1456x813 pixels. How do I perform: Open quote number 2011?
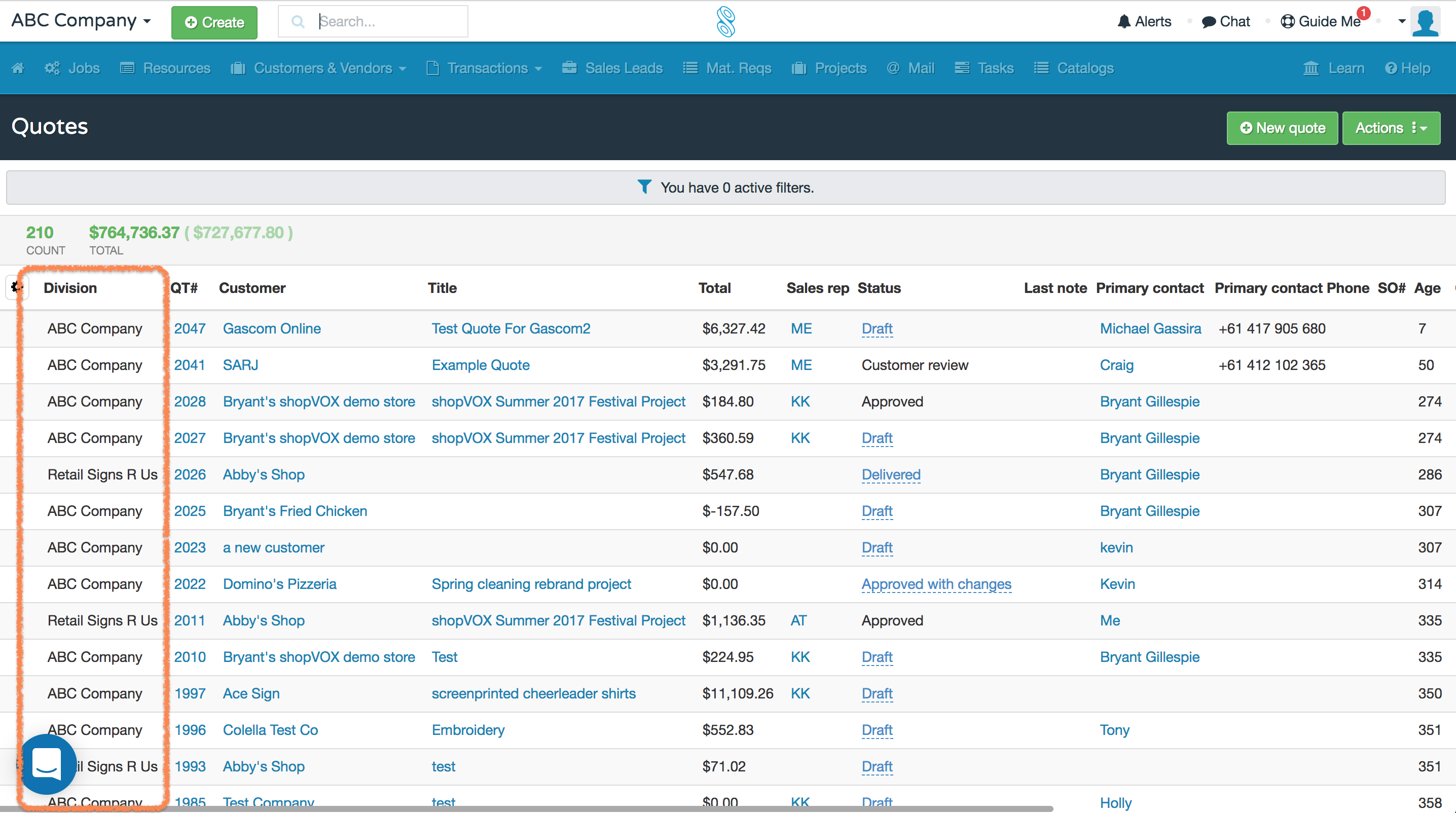click(x=189, y=620)
